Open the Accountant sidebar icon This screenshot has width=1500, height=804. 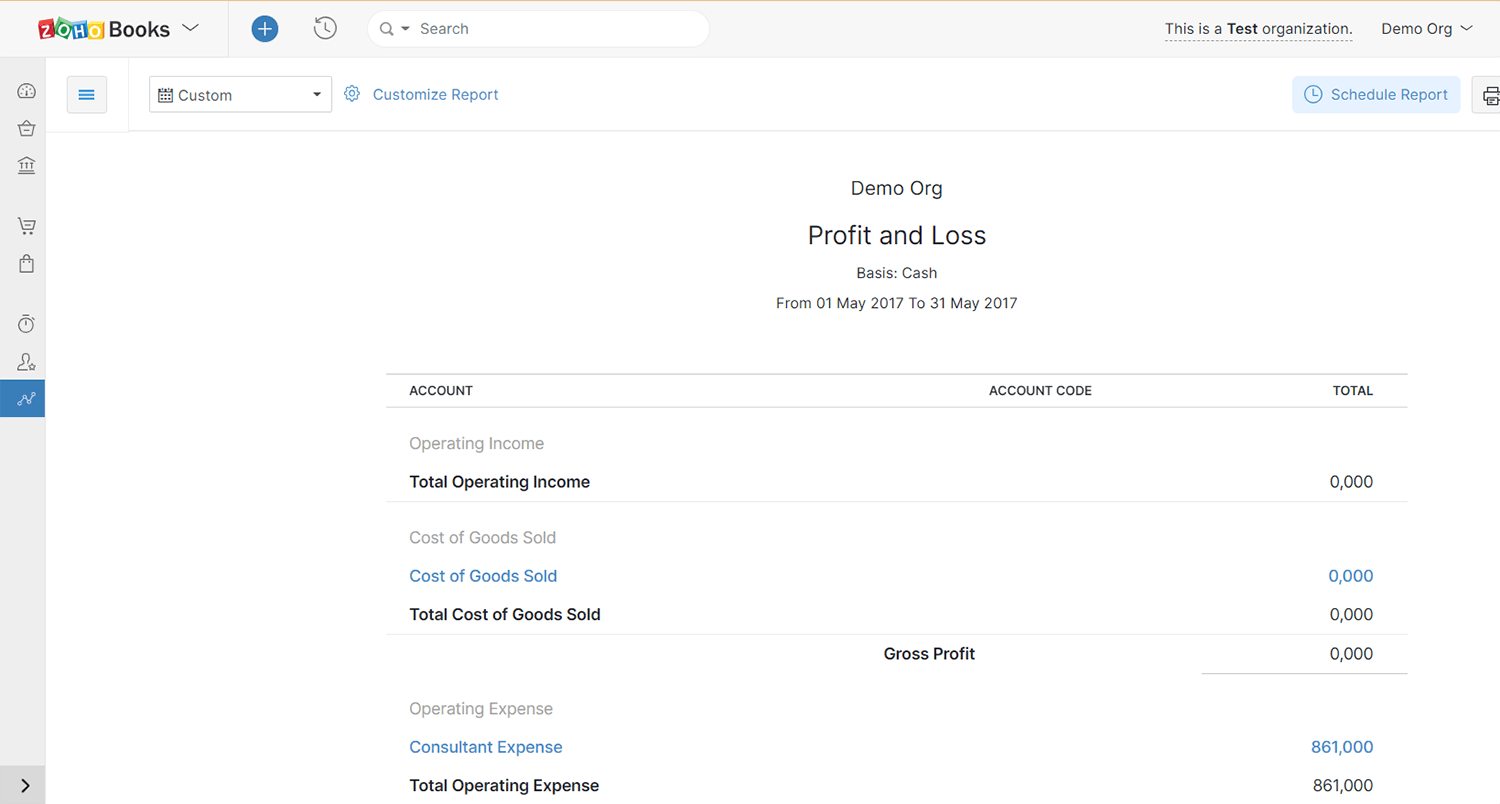point(27,362)
